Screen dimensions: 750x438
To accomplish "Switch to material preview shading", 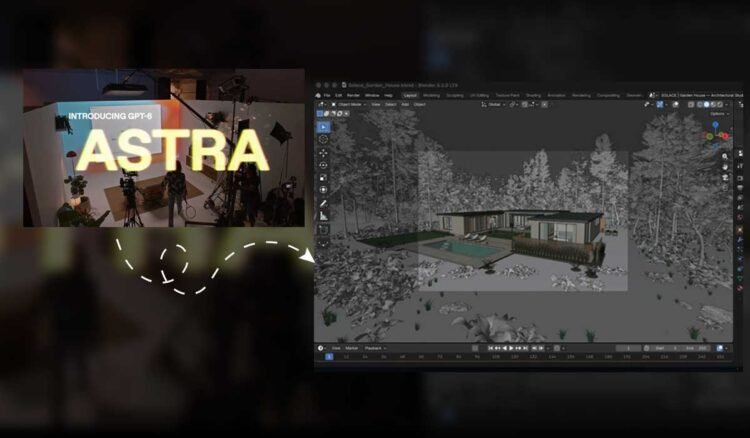I will pos(713,104).
